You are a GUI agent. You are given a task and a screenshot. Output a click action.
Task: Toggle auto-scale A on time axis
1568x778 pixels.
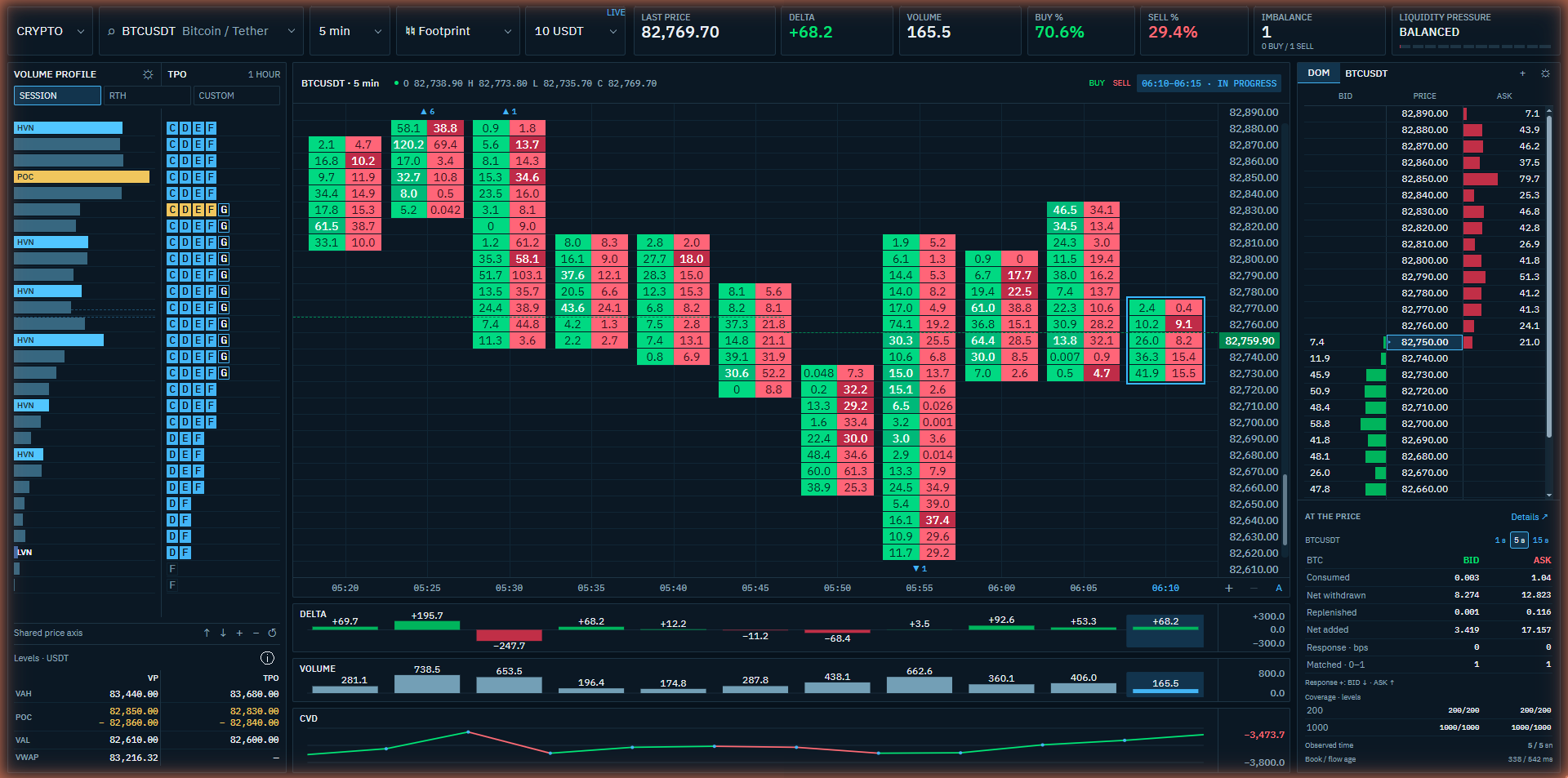coord(1279,588)
